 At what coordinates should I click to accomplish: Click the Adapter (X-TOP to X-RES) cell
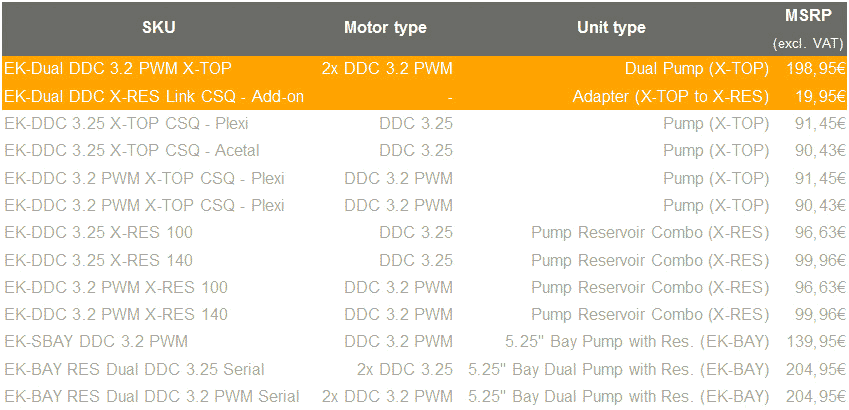pyautogui.click(x=670, y=96)
